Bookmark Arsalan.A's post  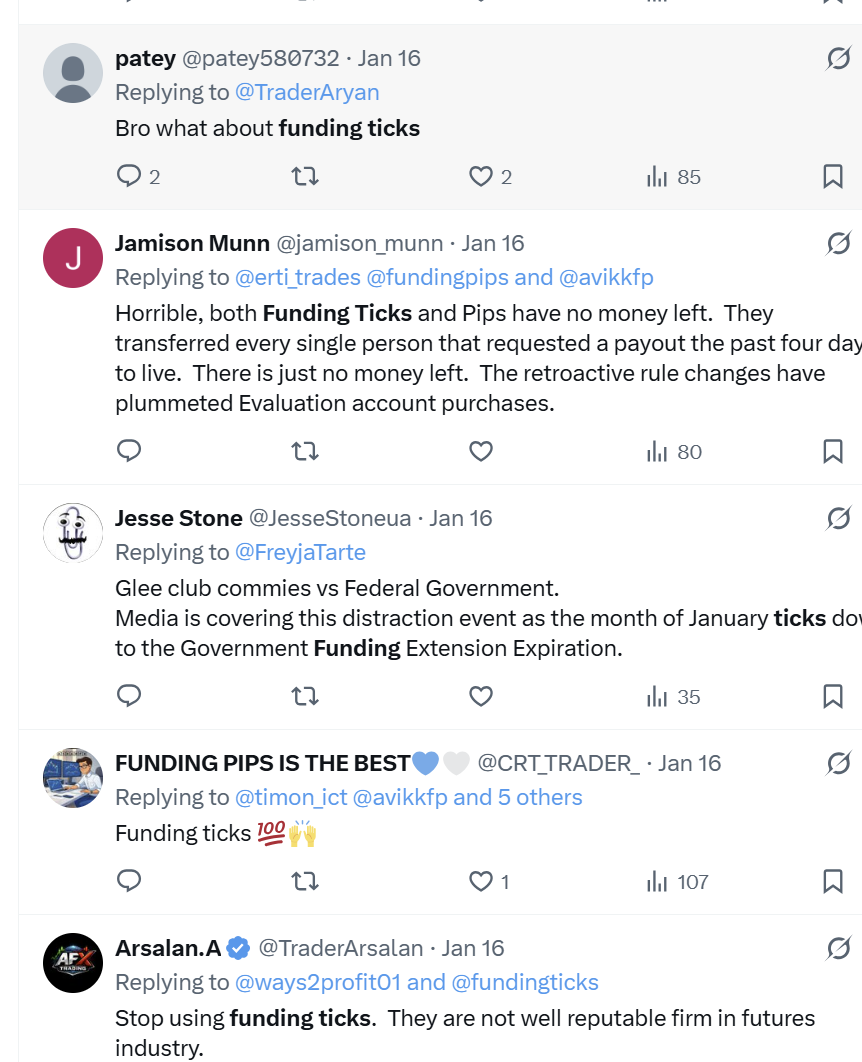click(x=832, y=1060)
